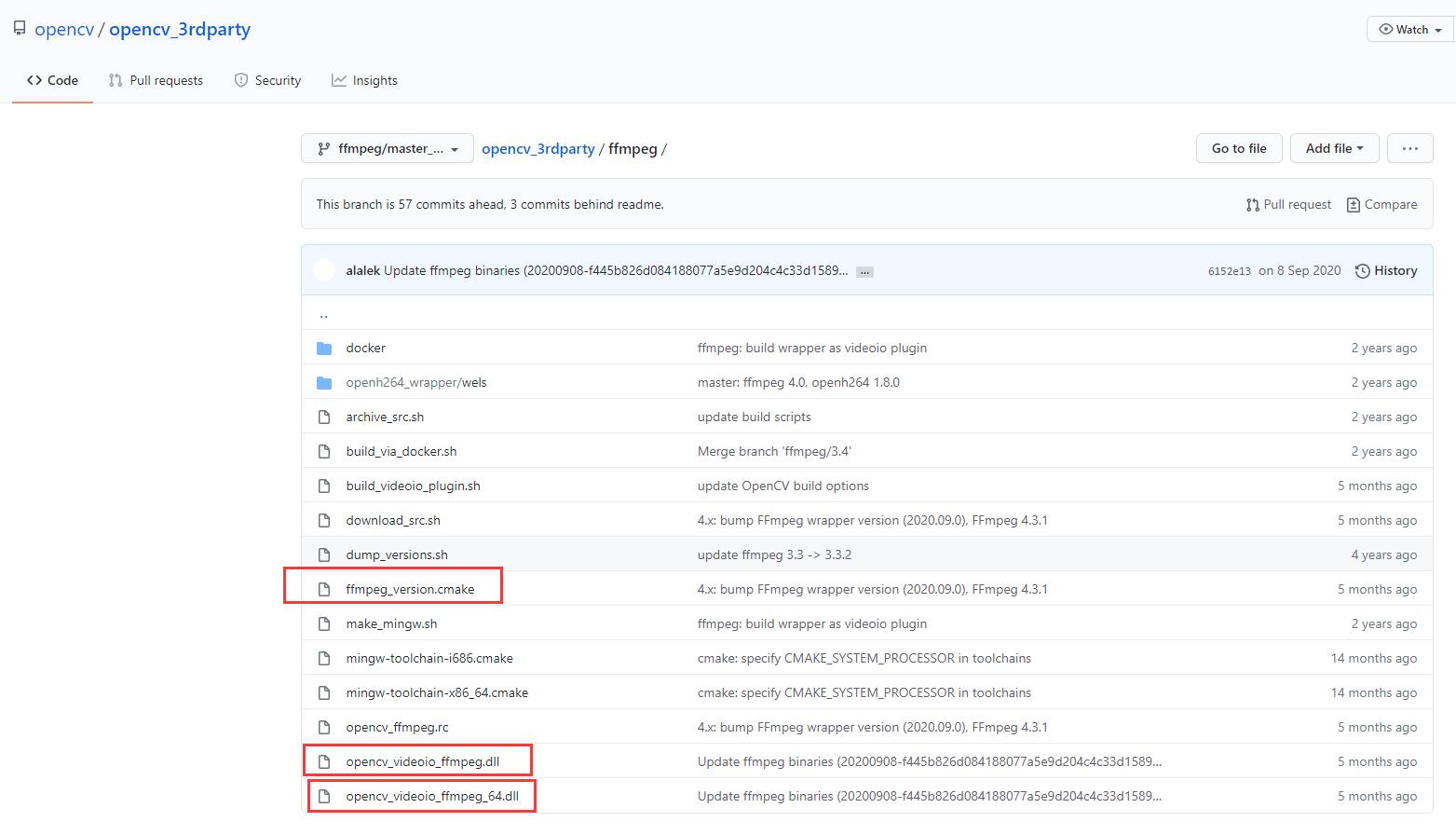Click the Pull request icon near Compare
Viewport: 1456px width, 835px height.
tap(1253, 204)
